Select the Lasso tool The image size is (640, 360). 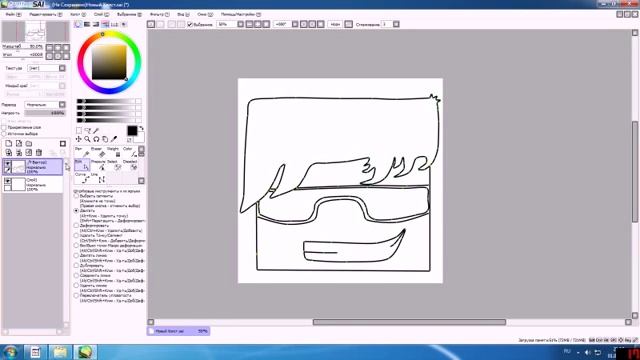87,131
